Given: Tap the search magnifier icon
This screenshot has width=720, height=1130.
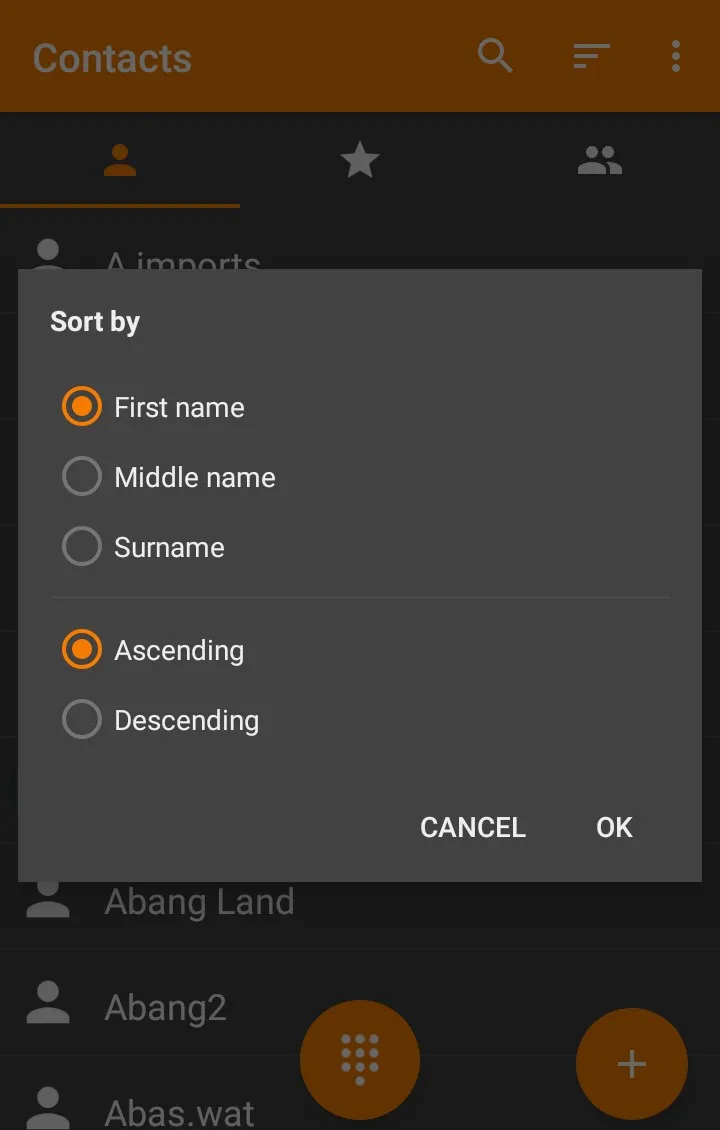Looking at the screenshot, I should [495, 55].
